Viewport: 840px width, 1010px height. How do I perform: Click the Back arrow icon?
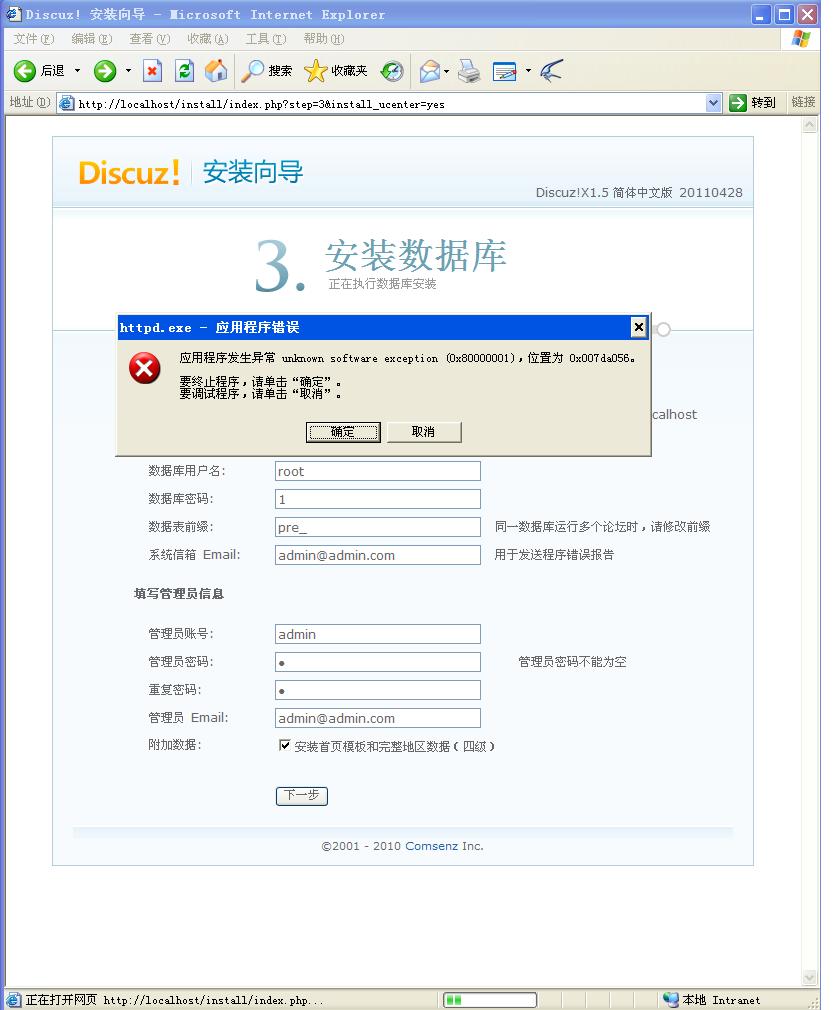pos(24,71)
